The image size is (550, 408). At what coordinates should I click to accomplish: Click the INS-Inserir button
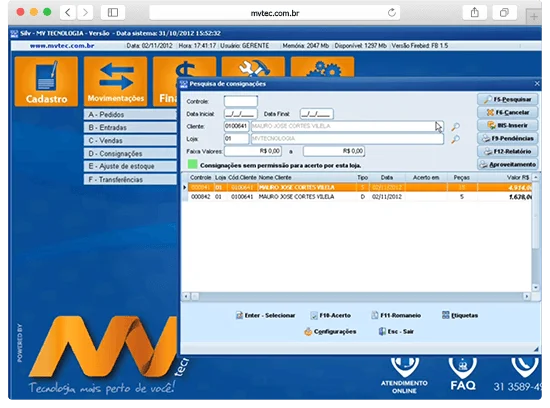coord(508,126)
